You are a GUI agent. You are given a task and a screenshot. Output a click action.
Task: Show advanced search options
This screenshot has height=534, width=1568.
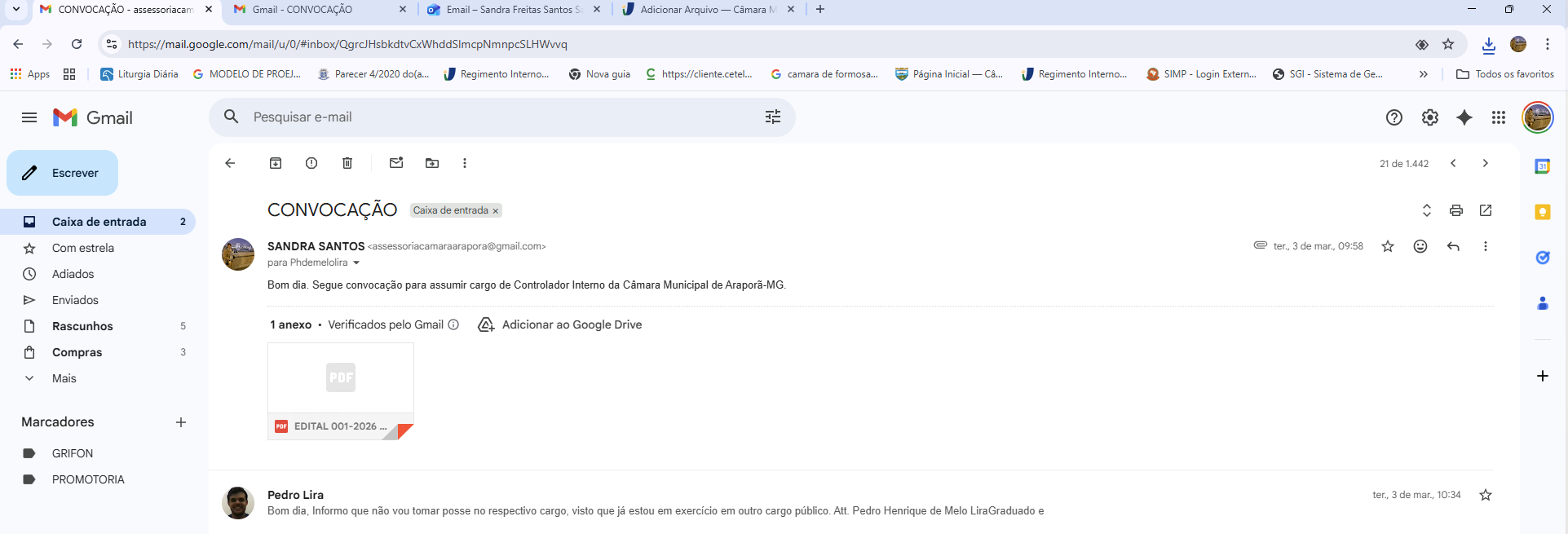(x=773, y=117)
